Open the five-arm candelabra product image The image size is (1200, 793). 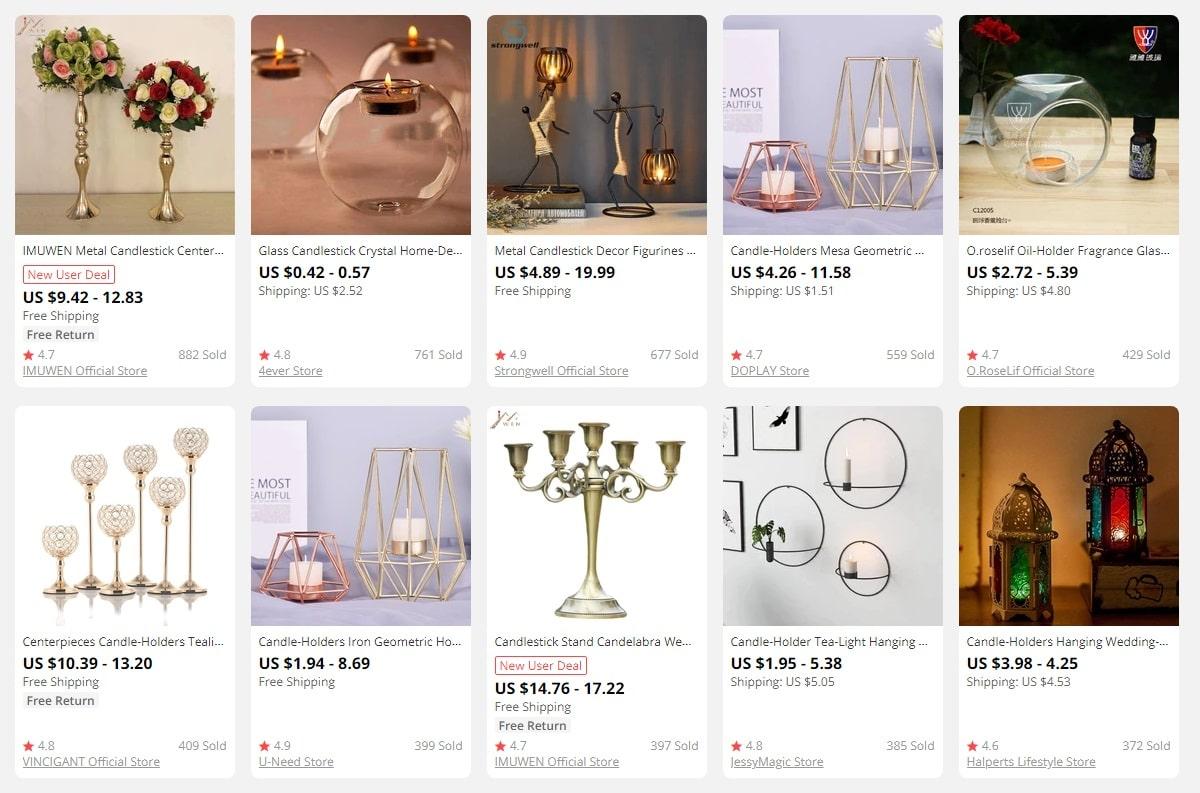pos(597,516)
